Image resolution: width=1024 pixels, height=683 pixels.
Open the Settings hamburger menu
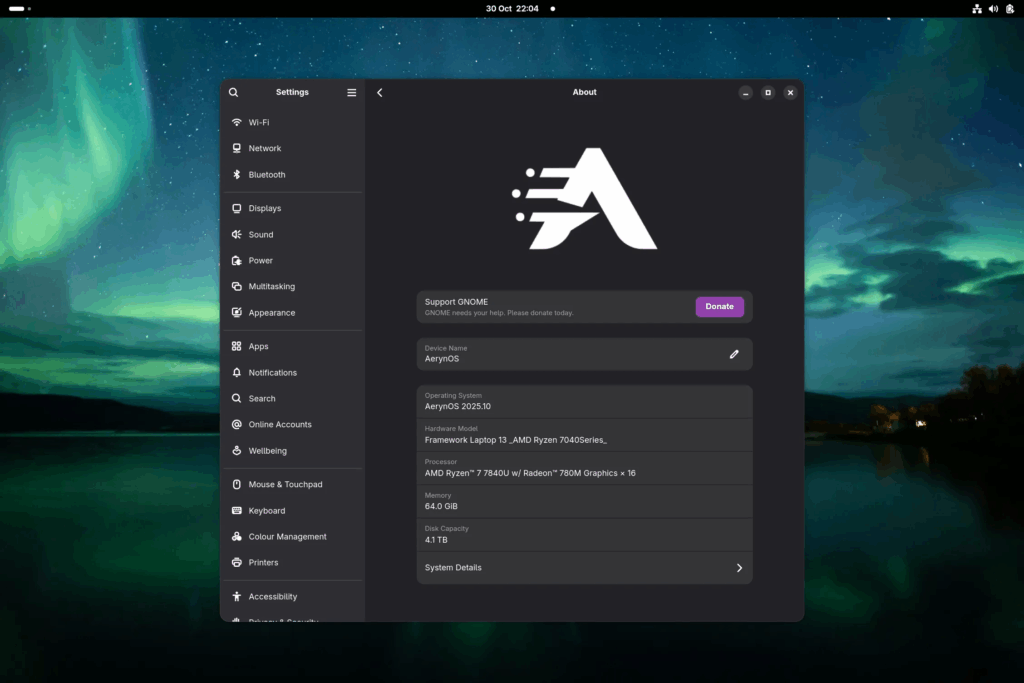pos(351,92)
